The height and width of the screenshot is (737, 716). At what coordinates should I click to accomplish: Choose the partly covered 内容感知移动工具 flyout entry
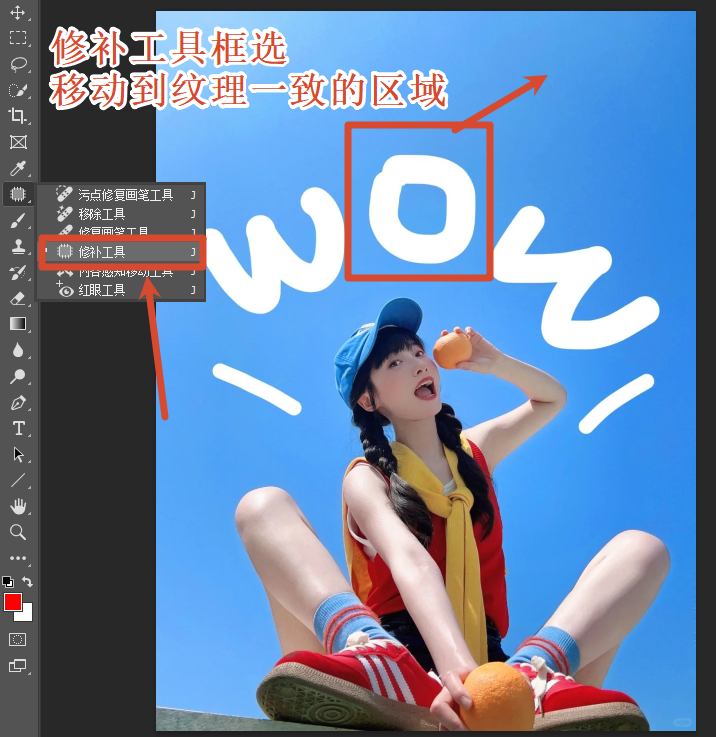pos(121,274)
